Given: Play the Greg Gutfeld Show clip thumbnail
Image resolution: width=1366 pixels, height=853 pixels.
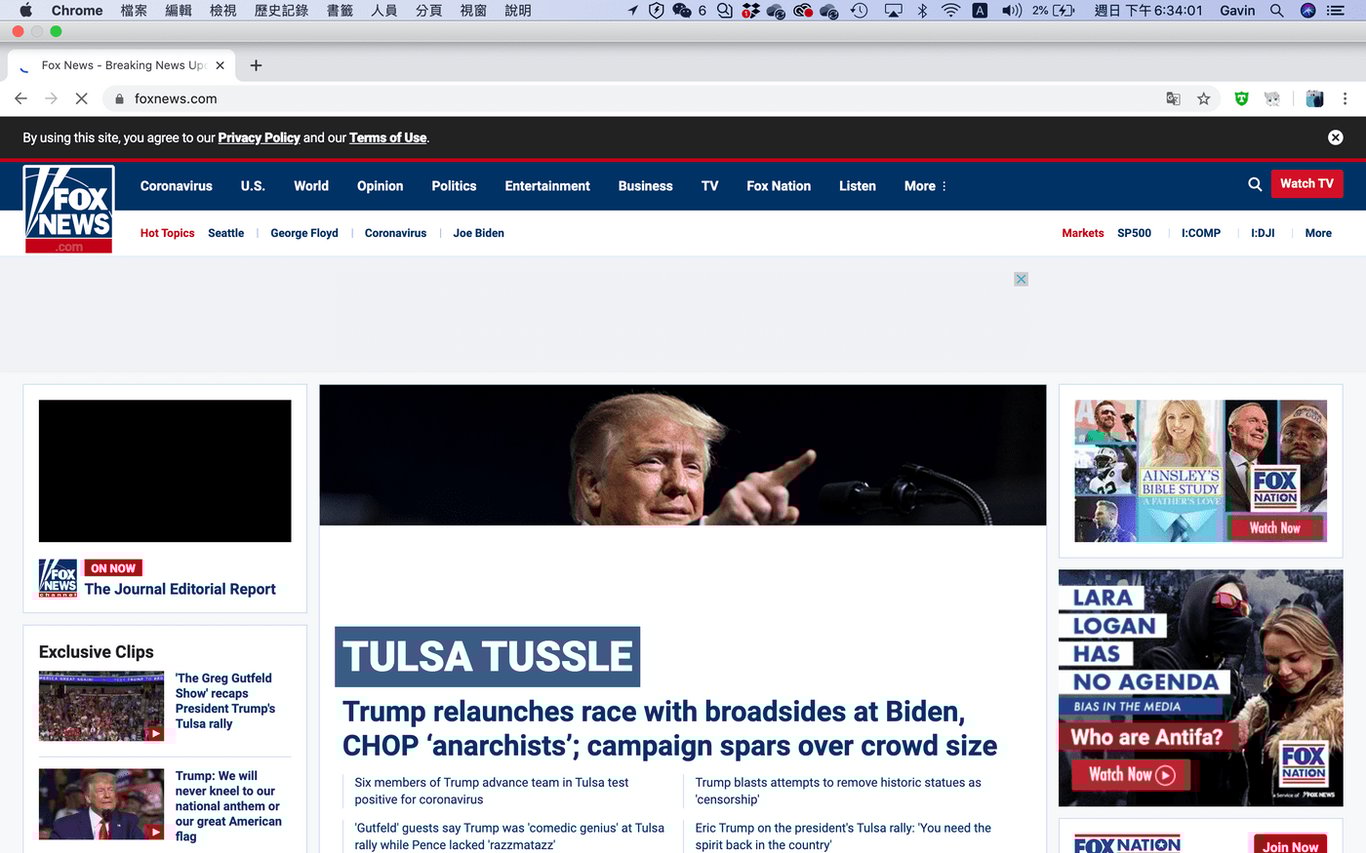Looking at the screenshot, I should (x=101, y=706).
